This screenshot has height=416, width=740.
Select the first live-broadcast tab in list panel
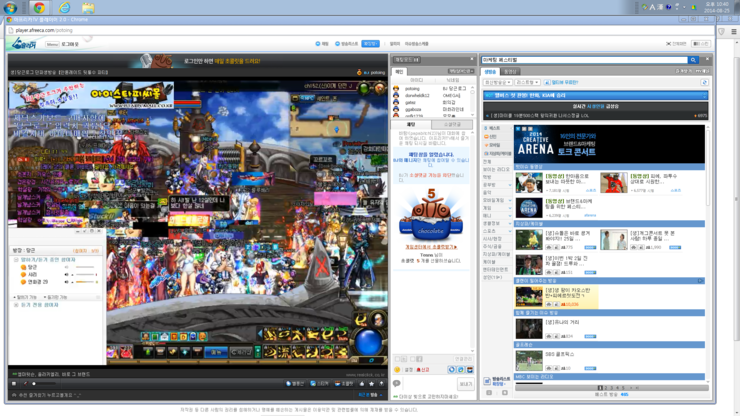490,72
